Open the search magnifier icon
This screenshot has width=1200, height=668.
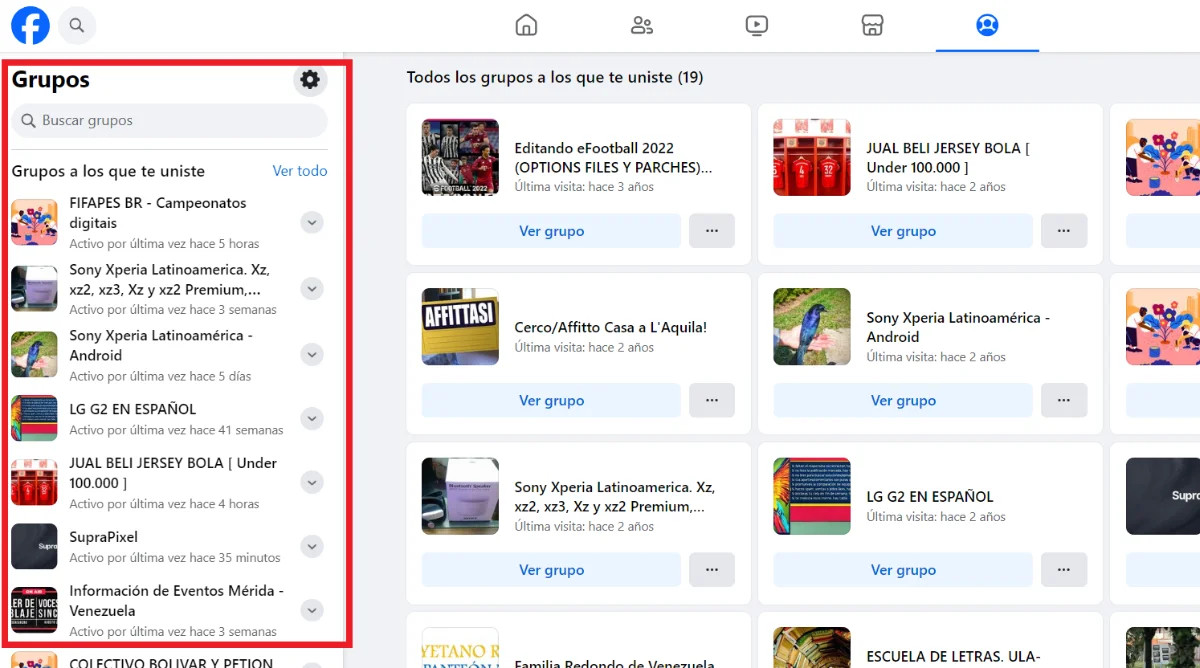(x=77, y=25)
